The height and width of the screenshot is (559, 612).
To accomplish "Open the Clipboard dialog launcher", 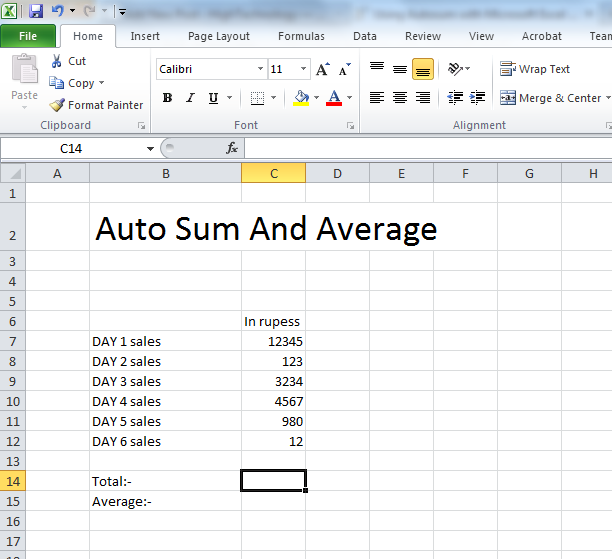I will (x=141, y=126).
